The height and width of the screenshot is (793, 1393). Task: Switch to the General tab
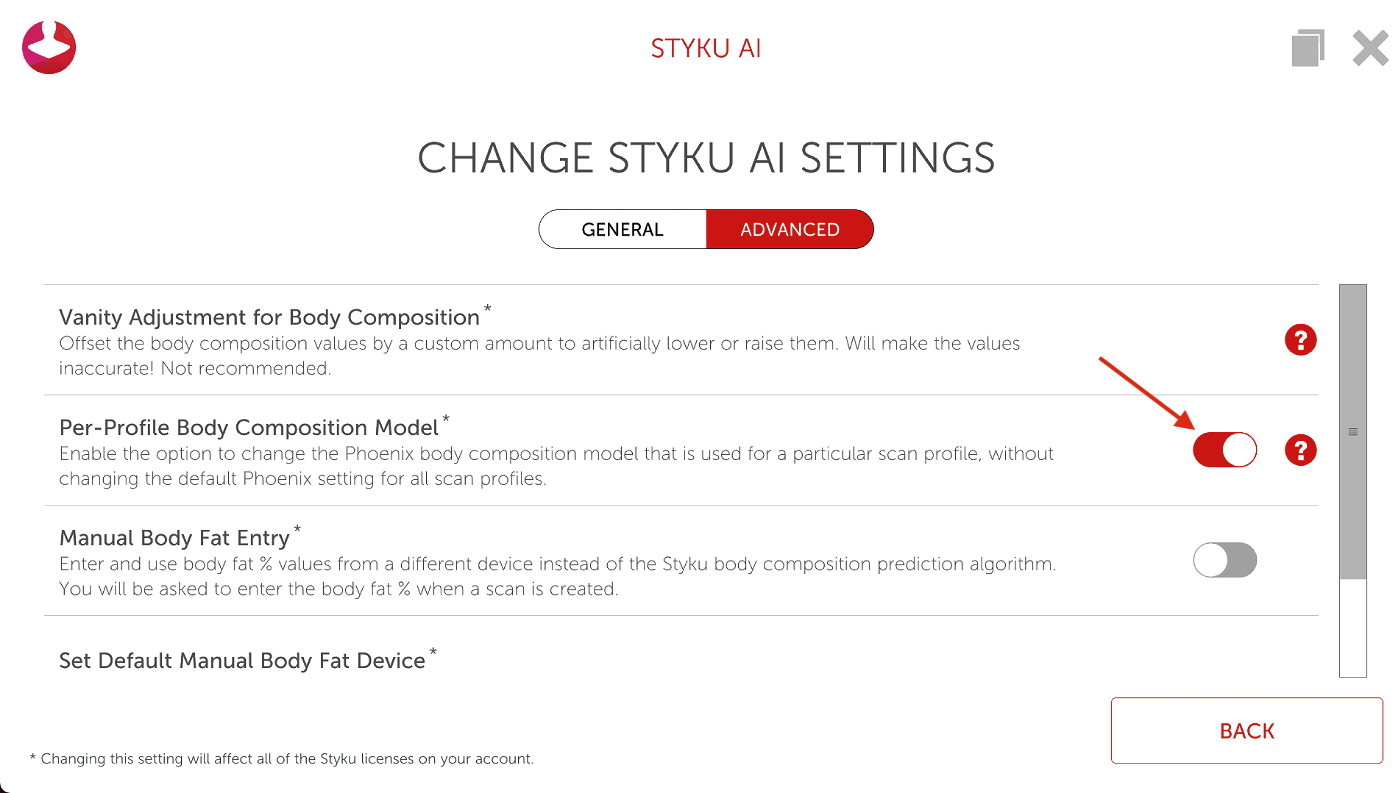(x=622, y=229)
